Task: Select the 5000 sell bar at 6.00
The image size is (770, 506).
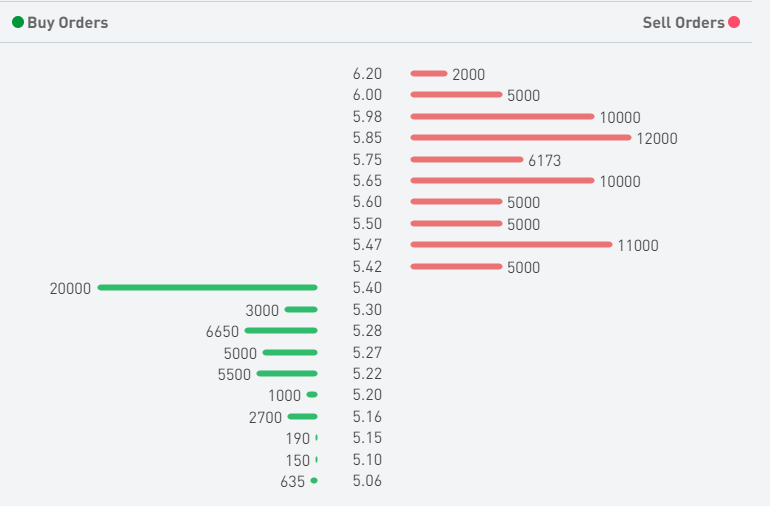Action: point(456,95)
